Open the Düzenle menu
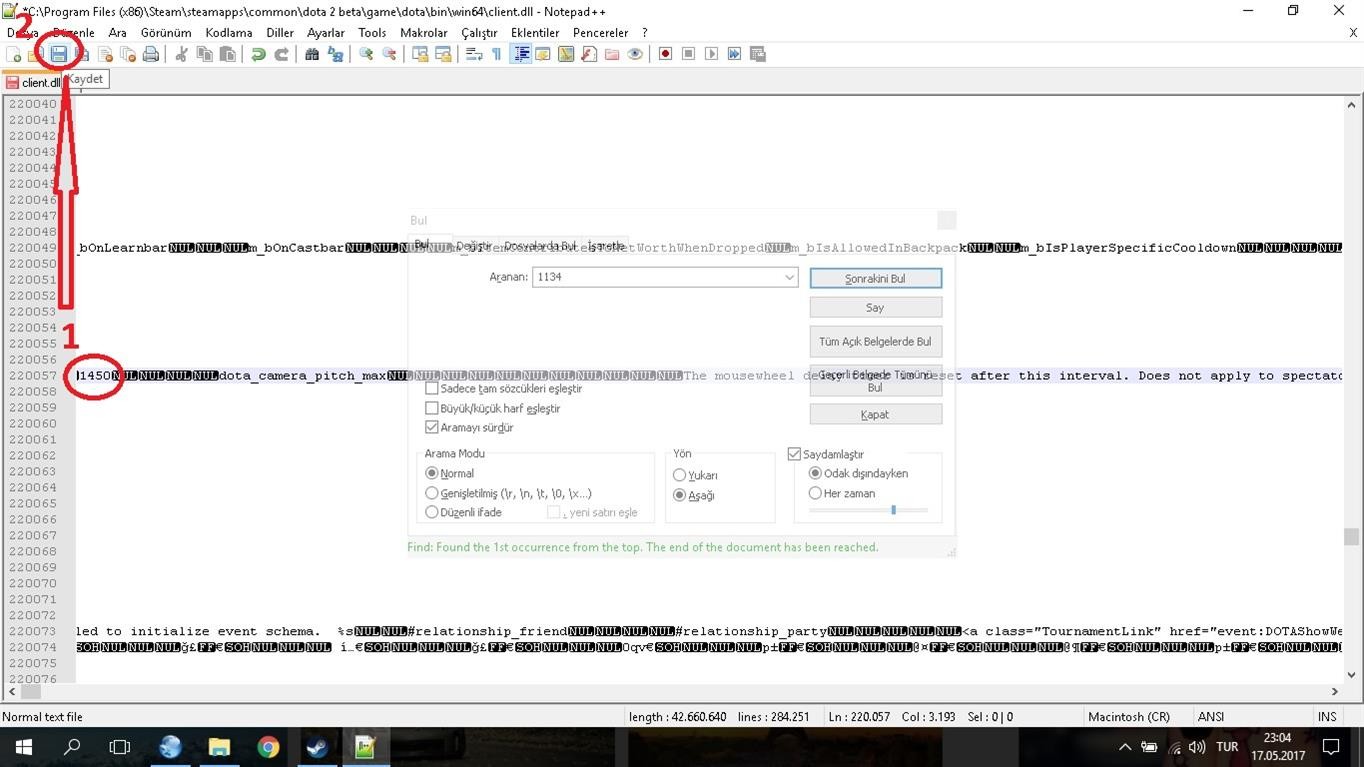This screenshot has height=767, width=1364. point(73,32)
